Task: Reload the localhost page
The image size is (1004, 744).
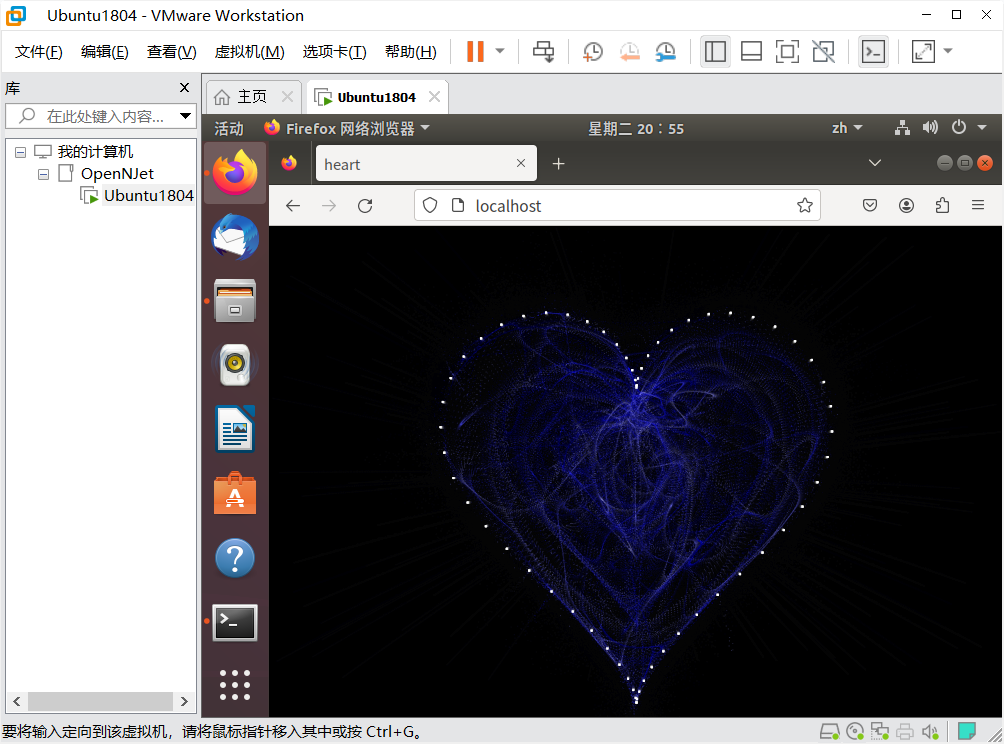Action: point(365,206)
